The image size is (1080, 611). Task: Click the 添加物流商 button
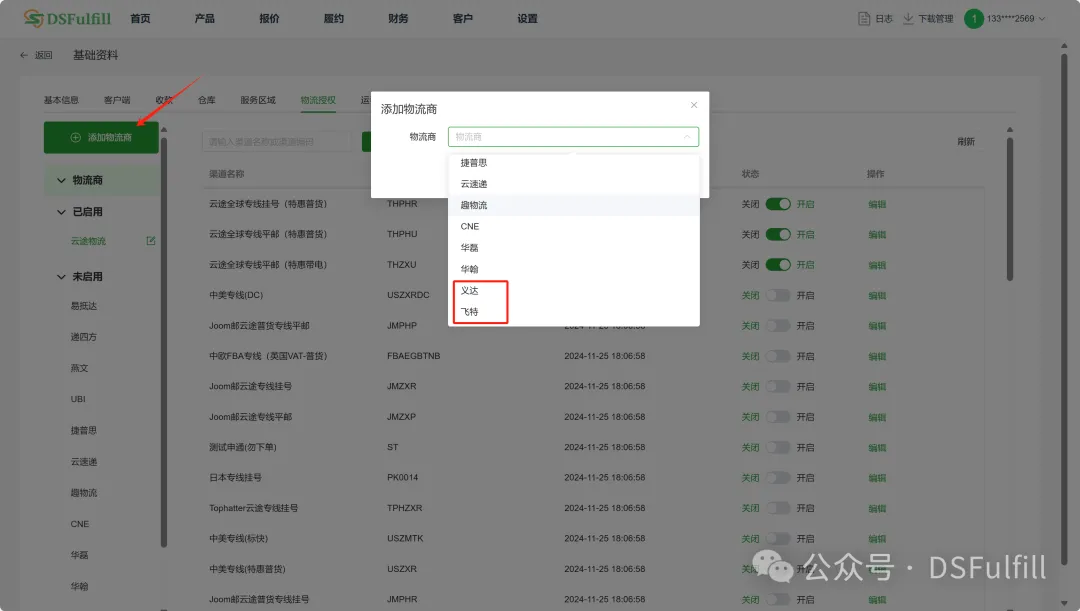[x=101, y=138]
